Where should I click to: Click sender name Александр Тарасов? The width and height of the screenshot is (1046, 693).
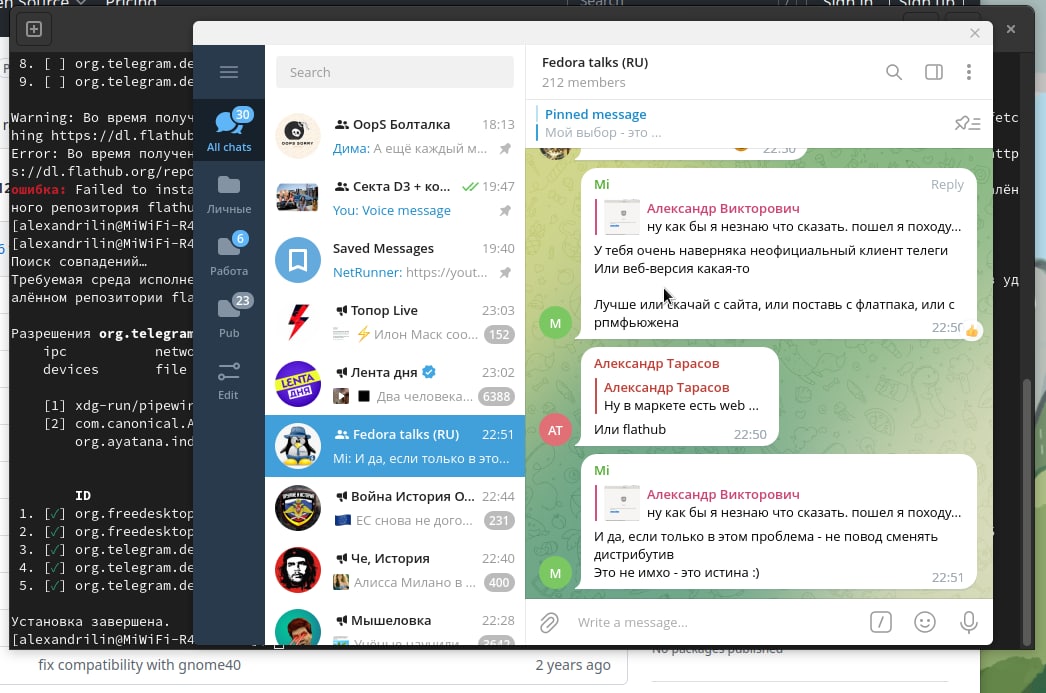tap(656, 364)
